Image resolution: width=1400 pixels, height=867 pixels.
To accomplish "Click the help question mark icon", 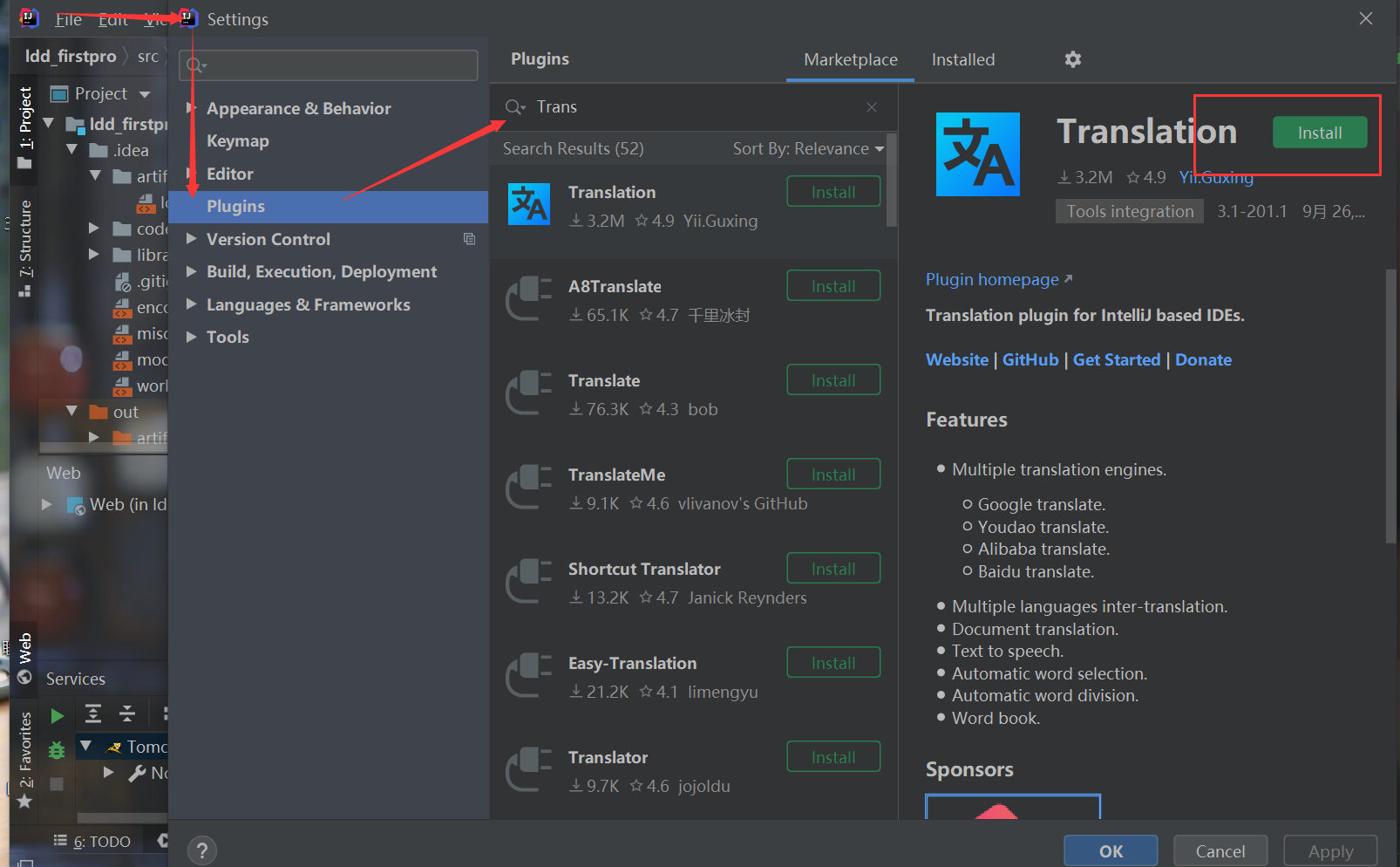I will tap(201, 850).
